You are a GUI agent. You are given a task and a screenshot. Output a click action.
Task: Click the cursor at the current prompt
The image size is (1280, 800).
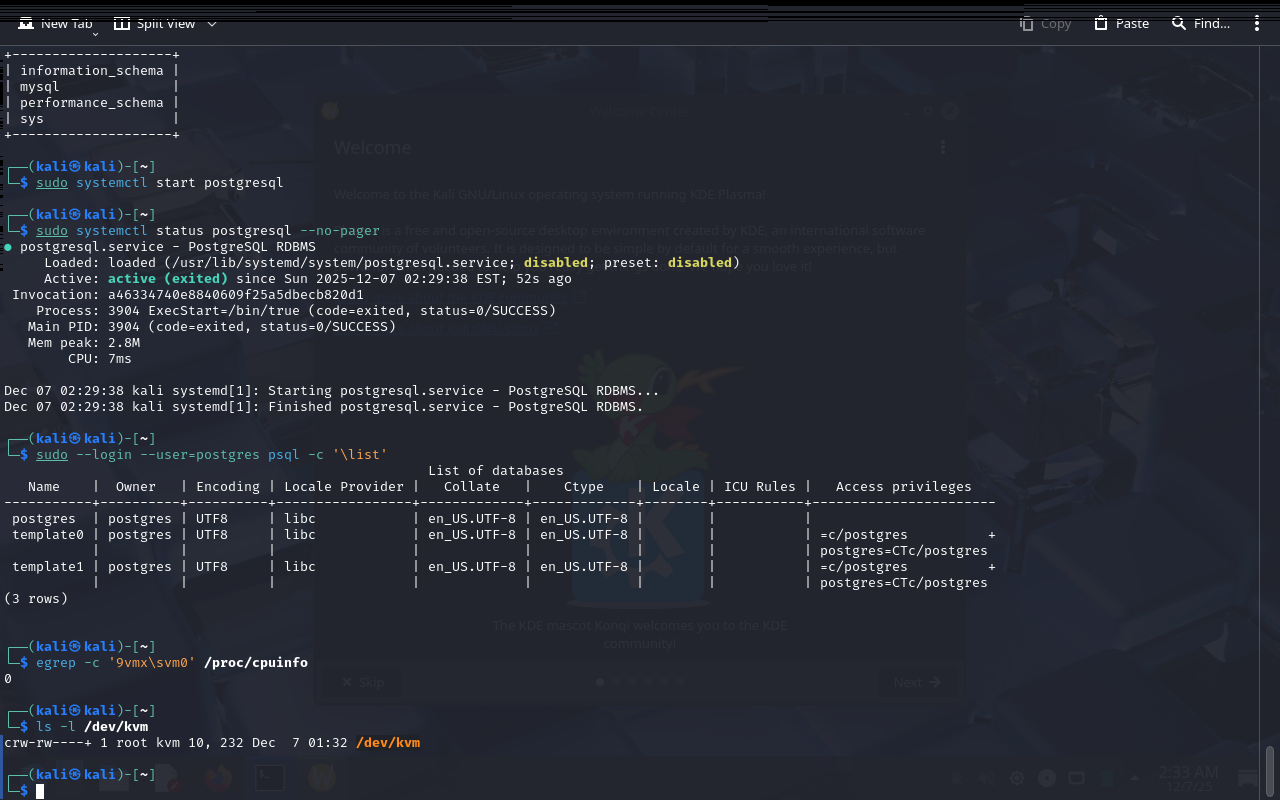point(40,791)
